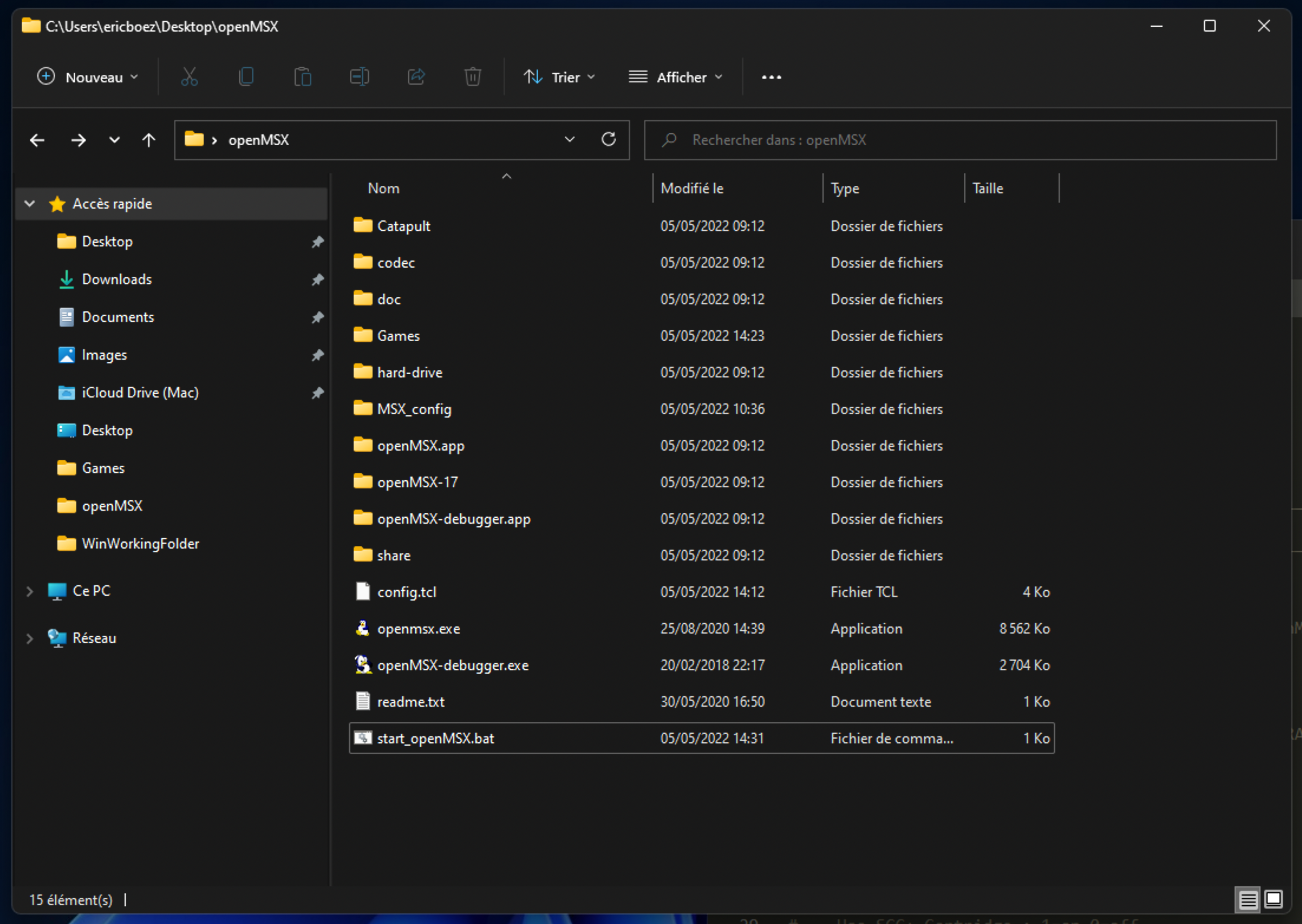Go up one folder level arrow
This screenshot has width=1302, height=924.
coord(148,140)
